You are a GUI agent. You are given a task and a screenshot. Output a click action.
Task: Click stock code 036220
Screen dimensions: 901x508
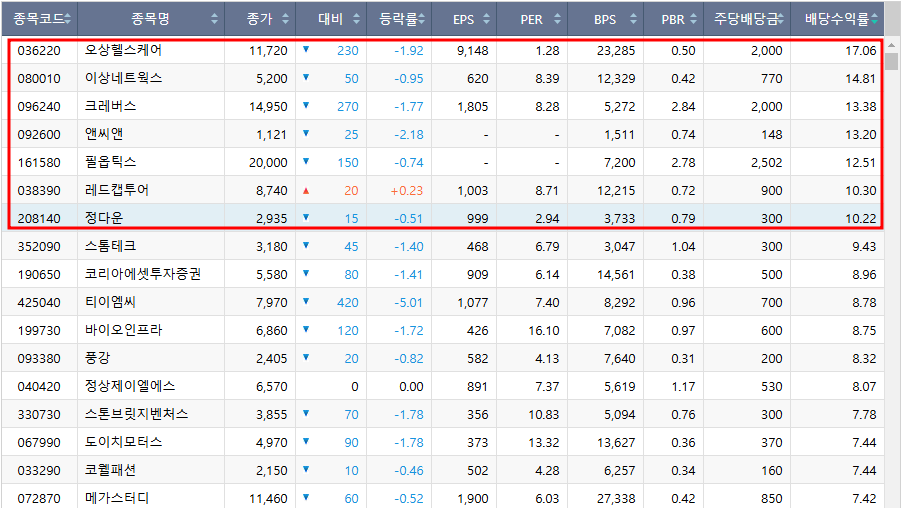[39, 51]
